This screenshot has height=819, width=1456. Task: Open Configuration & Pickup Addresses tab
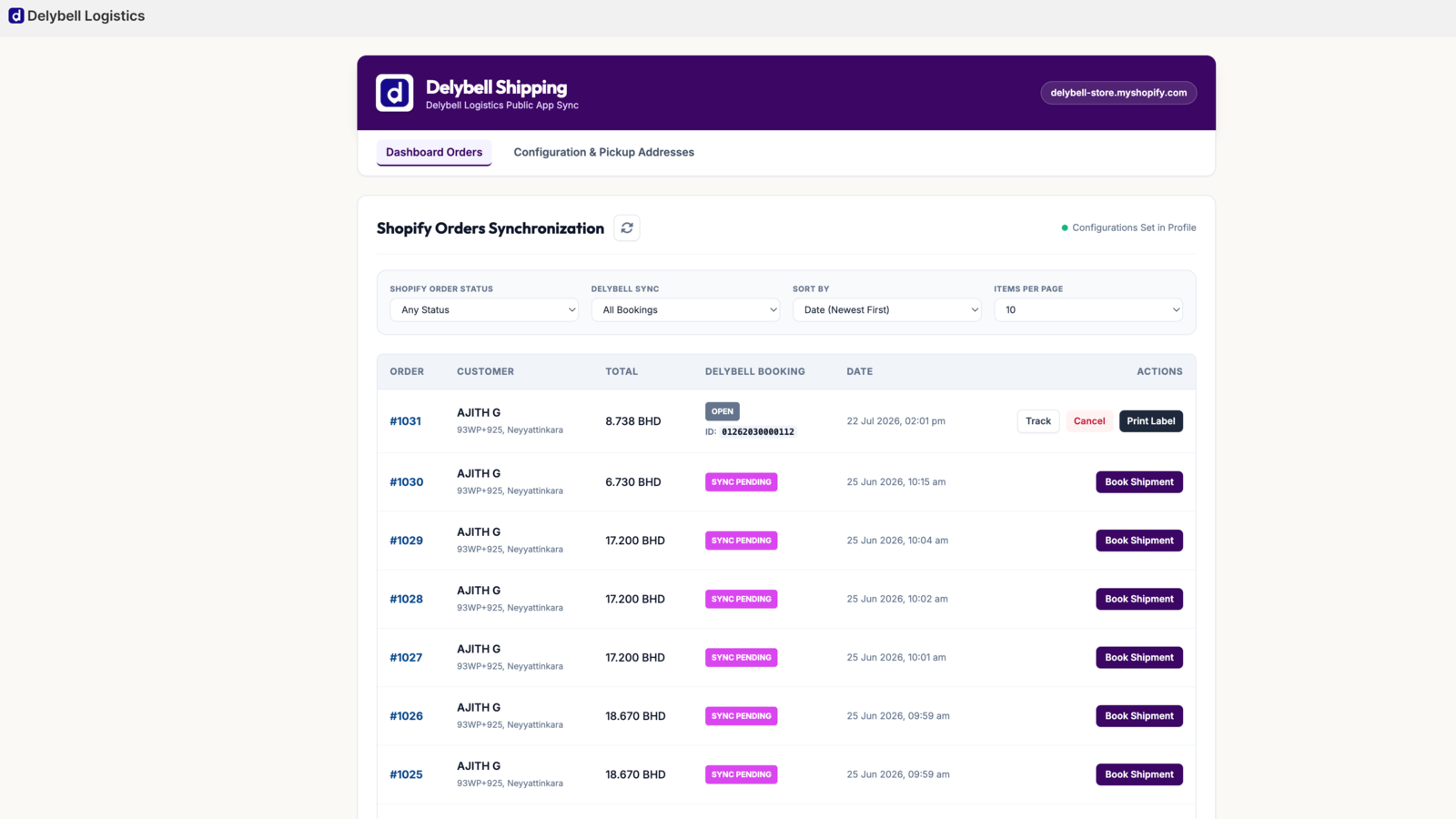click(603, 152)
